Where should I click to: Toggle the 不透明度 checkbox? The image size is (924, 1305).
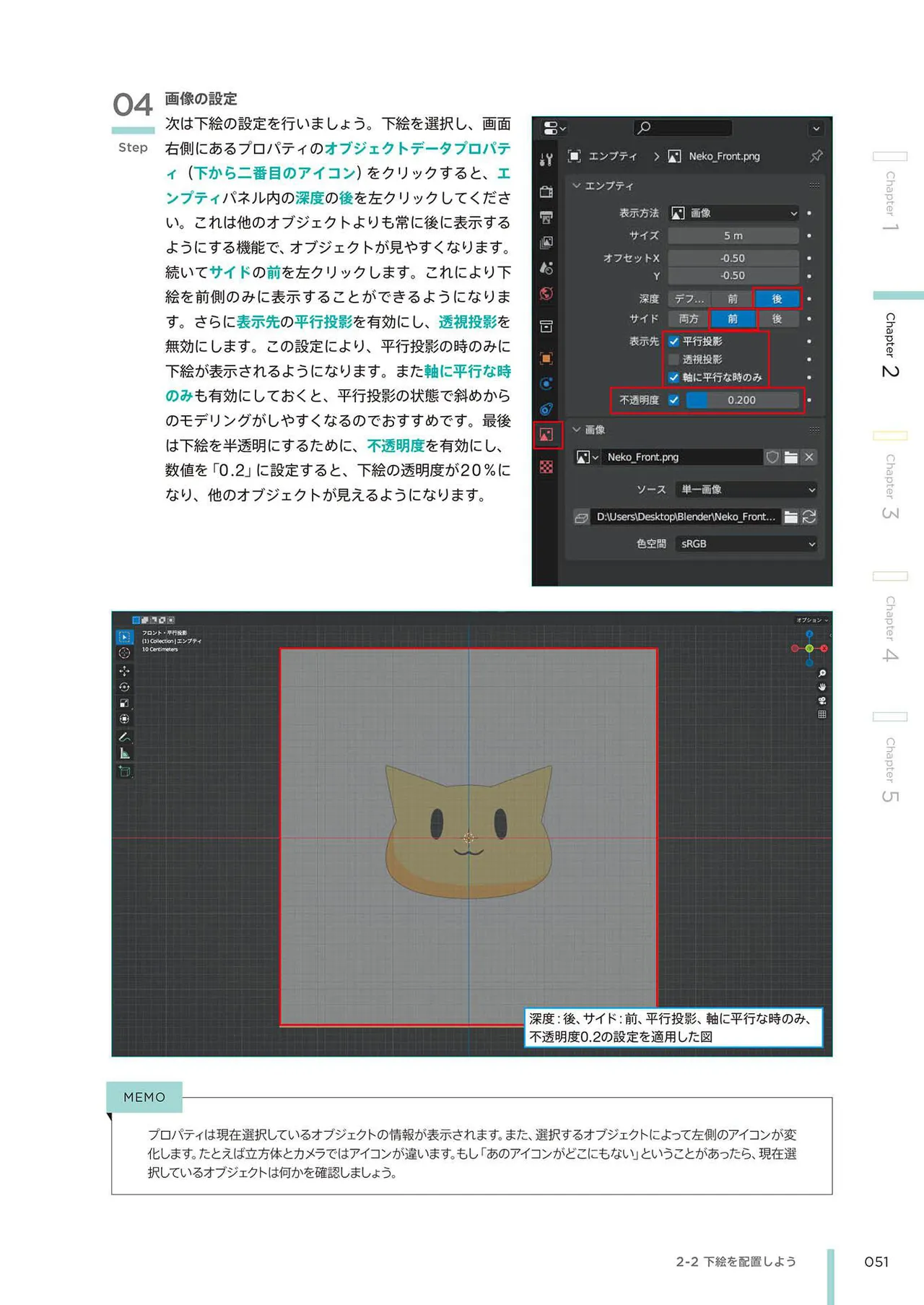coord(674,400)
